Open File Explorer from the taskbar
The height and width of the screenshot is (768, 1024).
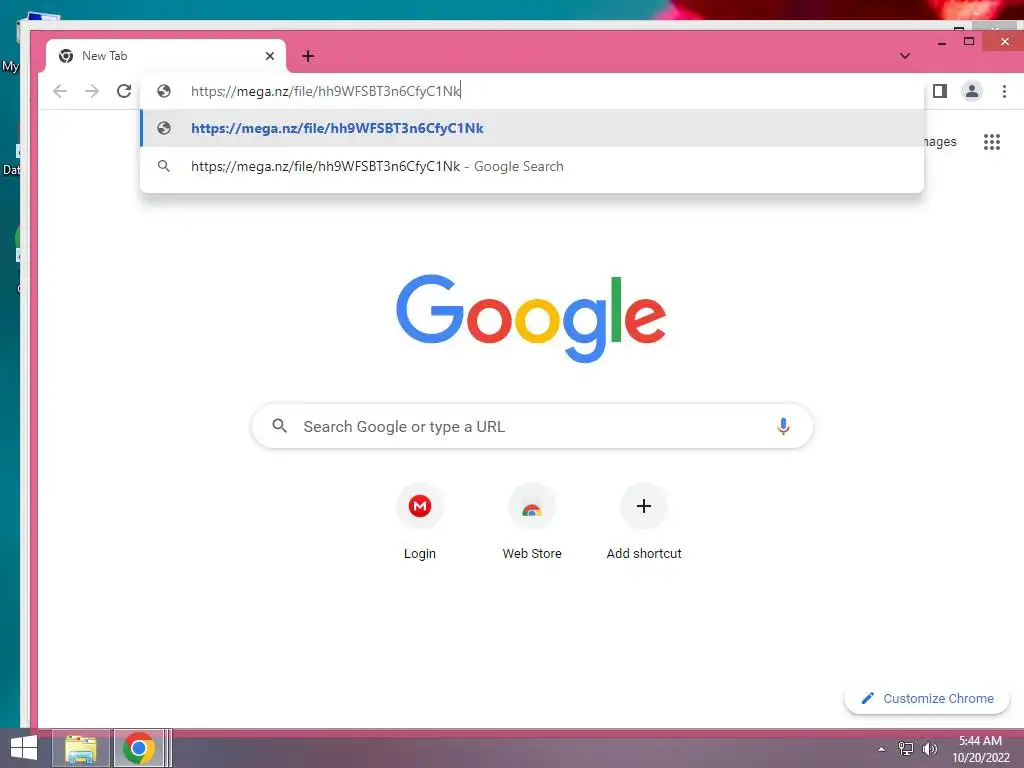tap(80, 748)
